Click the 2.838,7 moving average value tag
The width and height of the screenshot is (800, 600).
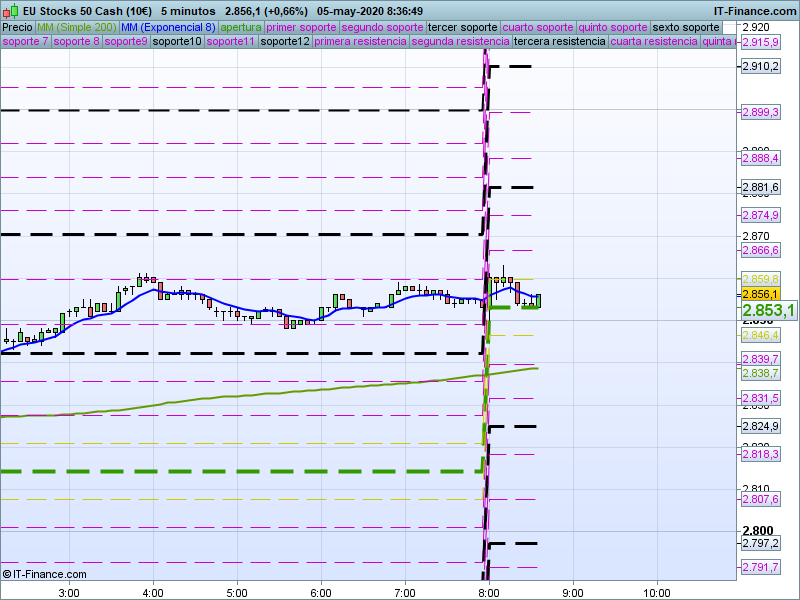[760, 373]
